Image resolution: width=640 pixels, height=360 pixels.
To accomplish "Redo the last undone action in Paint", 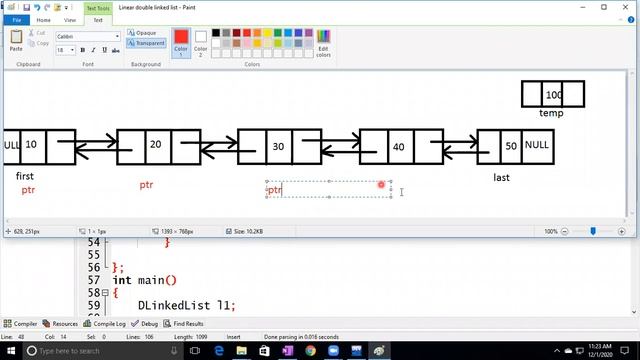I will click(47, 7).
